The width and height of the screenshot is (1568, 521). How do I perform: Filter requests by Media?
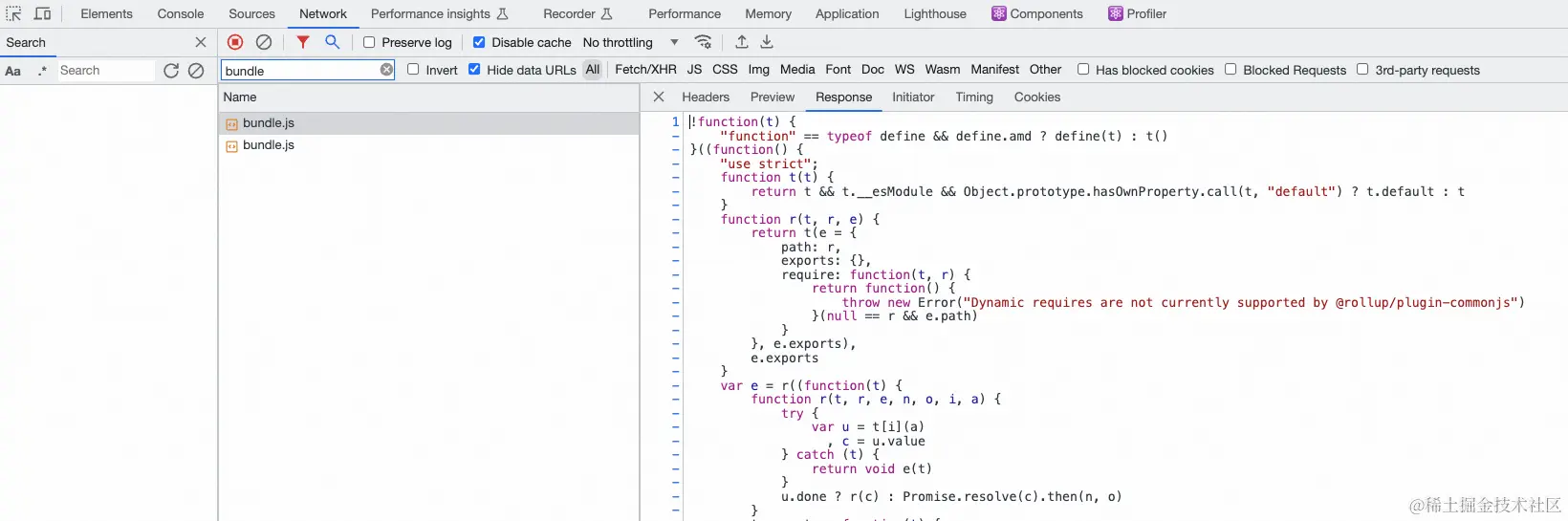pos(797,69)
